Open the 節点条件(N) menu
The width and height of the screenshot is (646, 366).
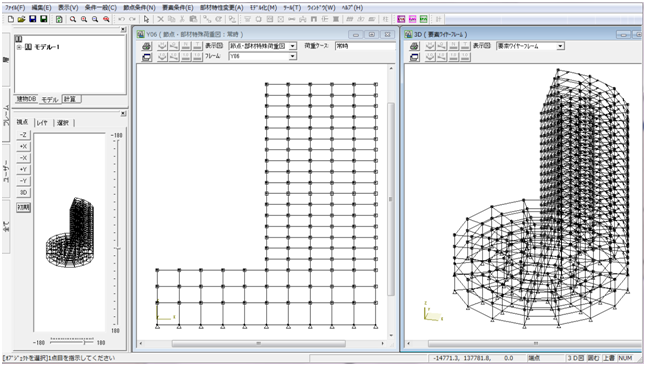click(x=139, y=7)
